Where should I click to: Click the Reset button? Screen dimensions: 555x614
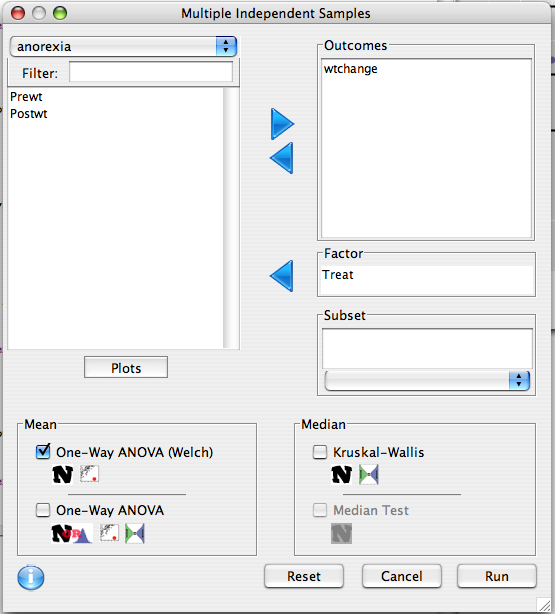304,576
